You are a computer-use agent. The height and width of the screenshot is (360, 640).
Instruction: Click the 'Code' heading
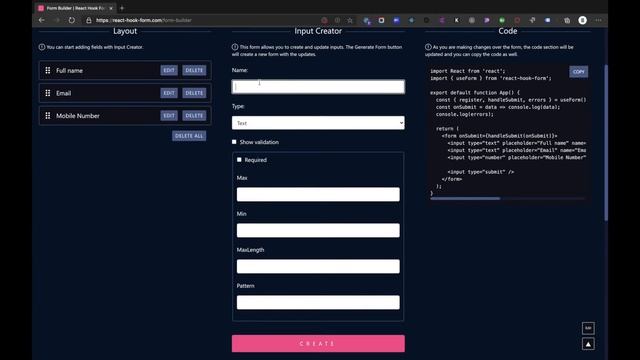click(508, 31)
